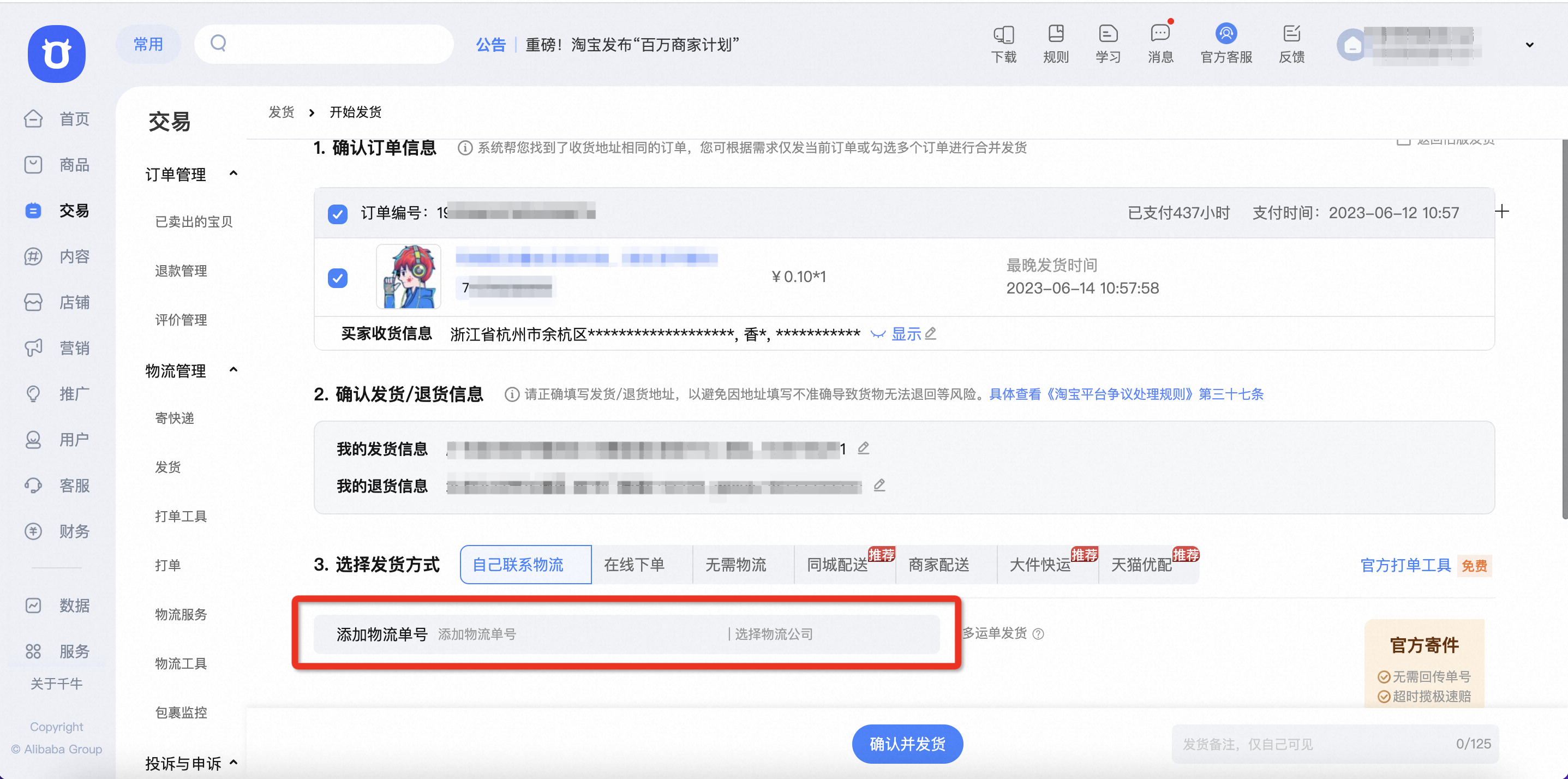Open 退款管理 menu item
Image resolution: width=1568 pixels, height=779 pixels.
tap(181, 271)
